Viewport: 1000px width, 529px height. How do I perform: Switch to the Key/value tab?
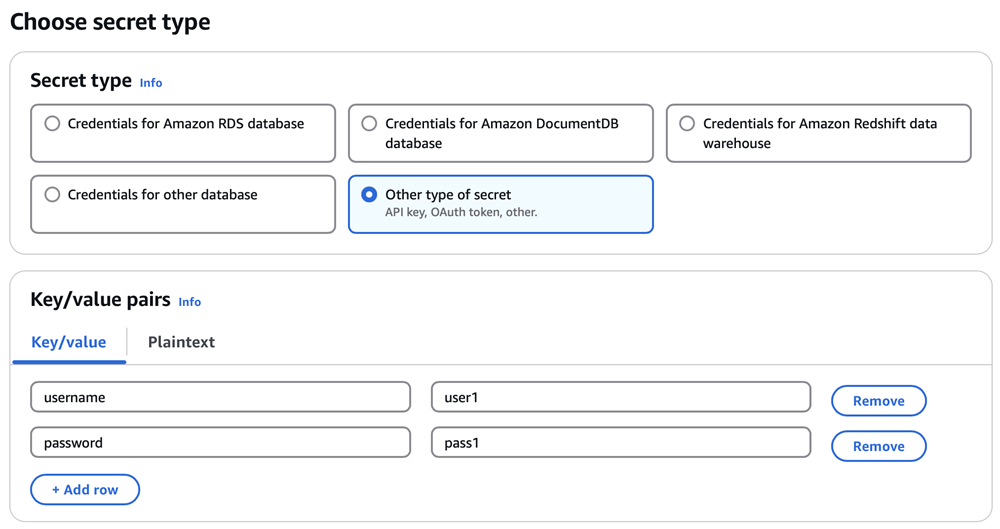(x=69, y=342)
